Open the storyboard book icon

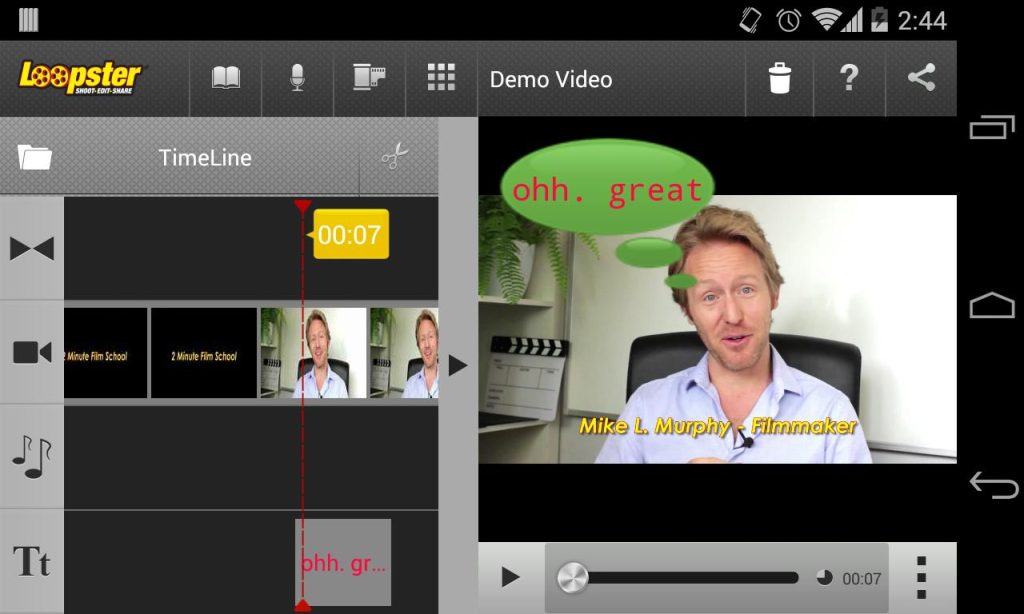point(225,79)
